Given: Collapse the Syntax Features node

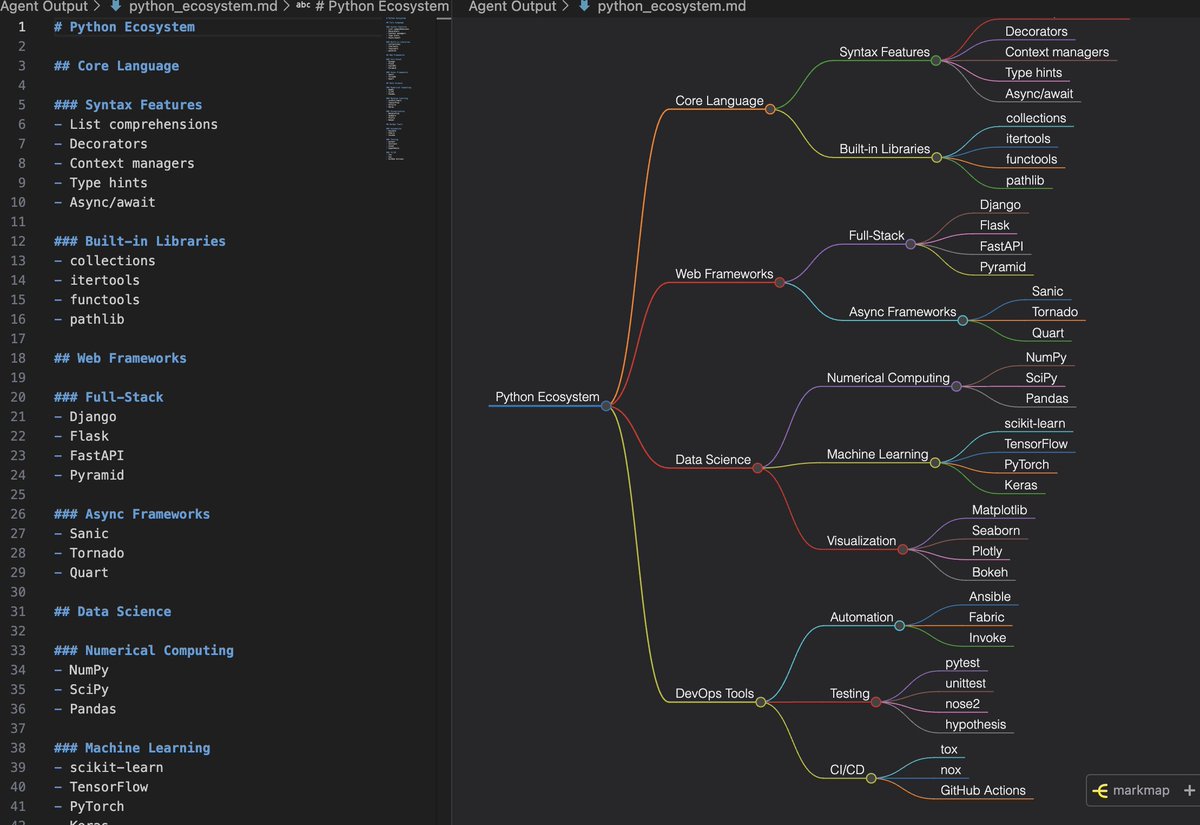Looking at the screenshot, I should coord(936,60).
